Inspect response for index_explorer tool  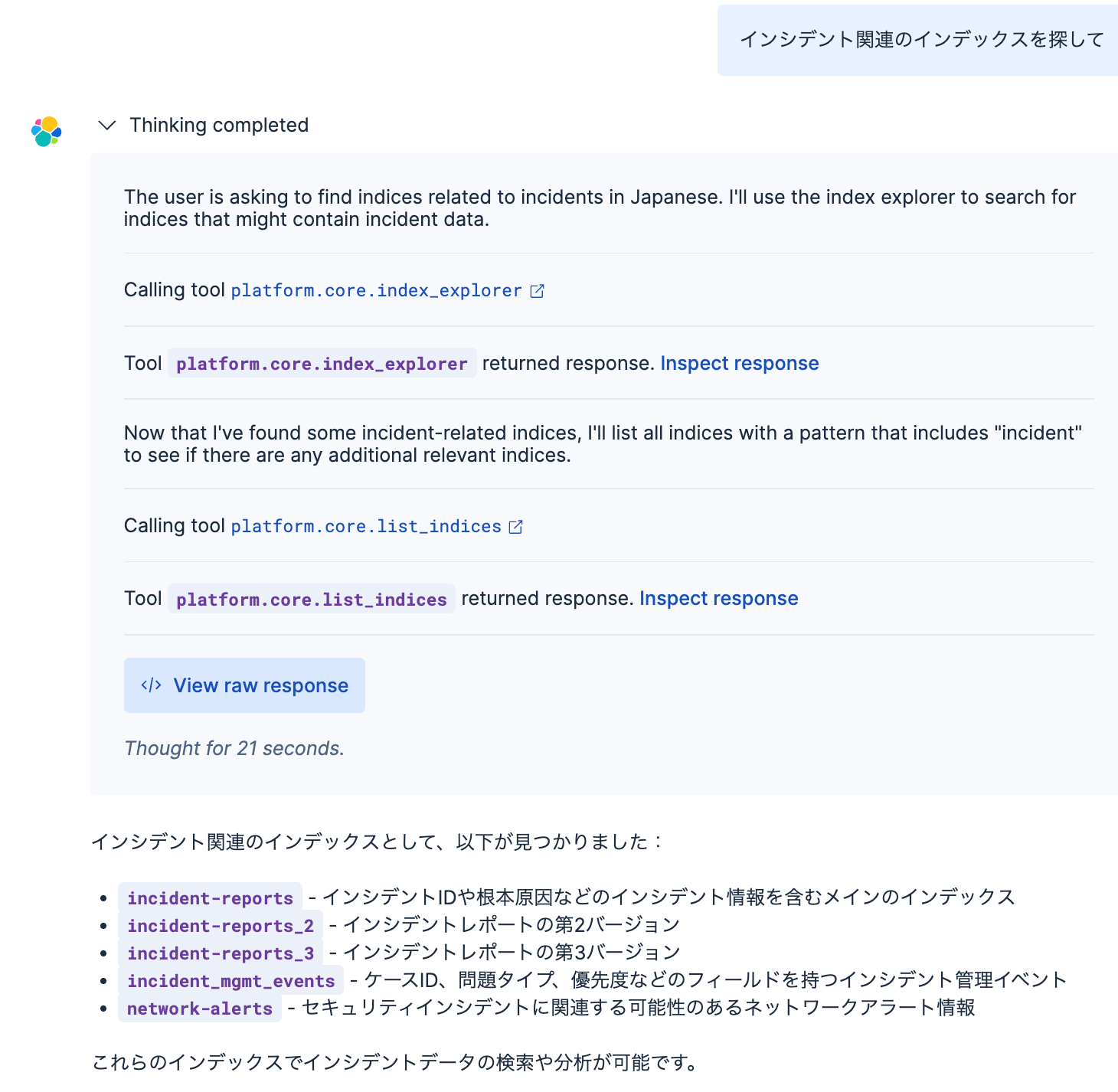(x=739, y=363)
